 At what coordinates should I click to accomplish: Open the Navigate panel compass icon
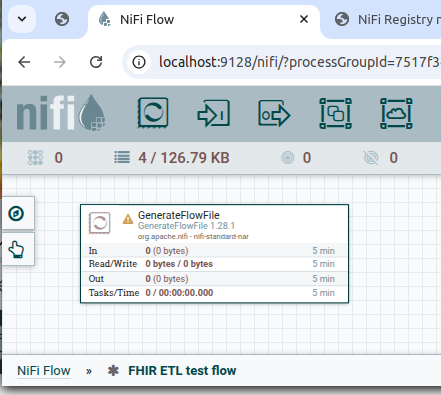tap(16, 213)
